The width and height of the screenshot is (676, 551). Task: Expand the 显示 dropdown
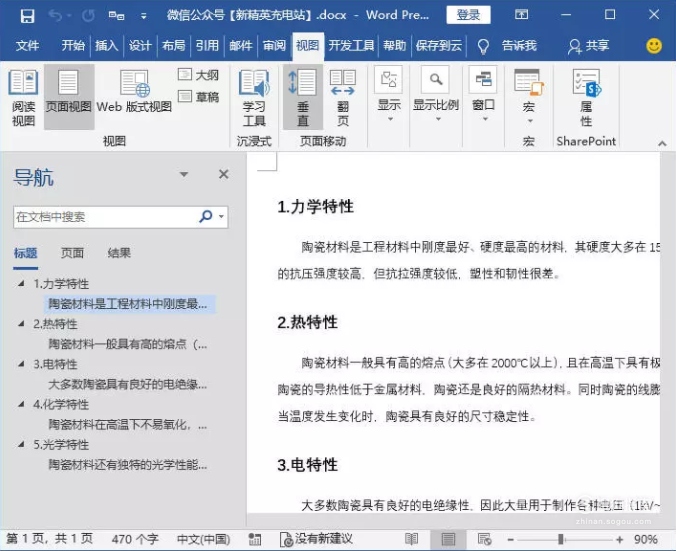pyautogui.click(x=389, y=96)
